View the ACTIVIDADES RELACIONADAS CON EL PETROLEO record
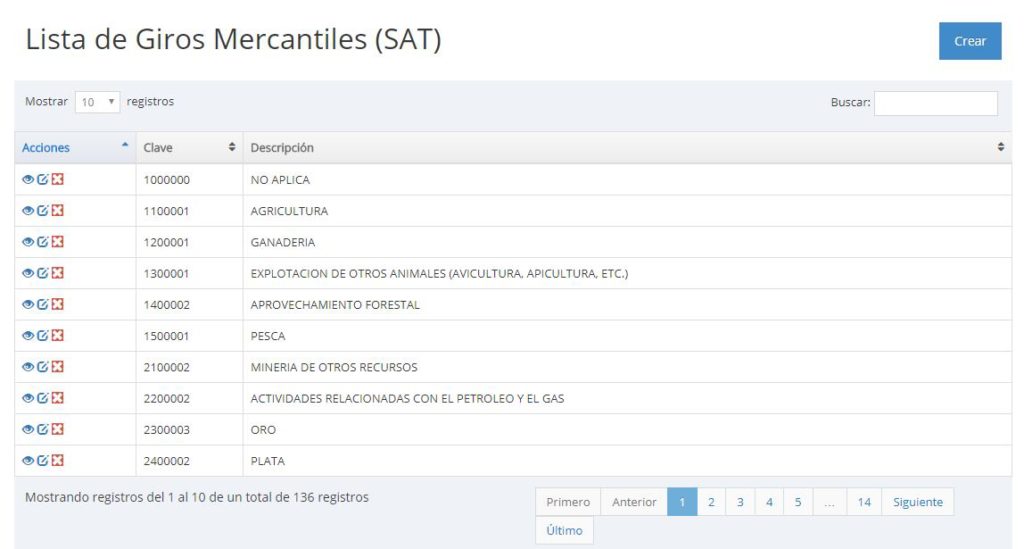This screenshot has width=1024, height=549. pyautogui.click(x=27, y=398)
